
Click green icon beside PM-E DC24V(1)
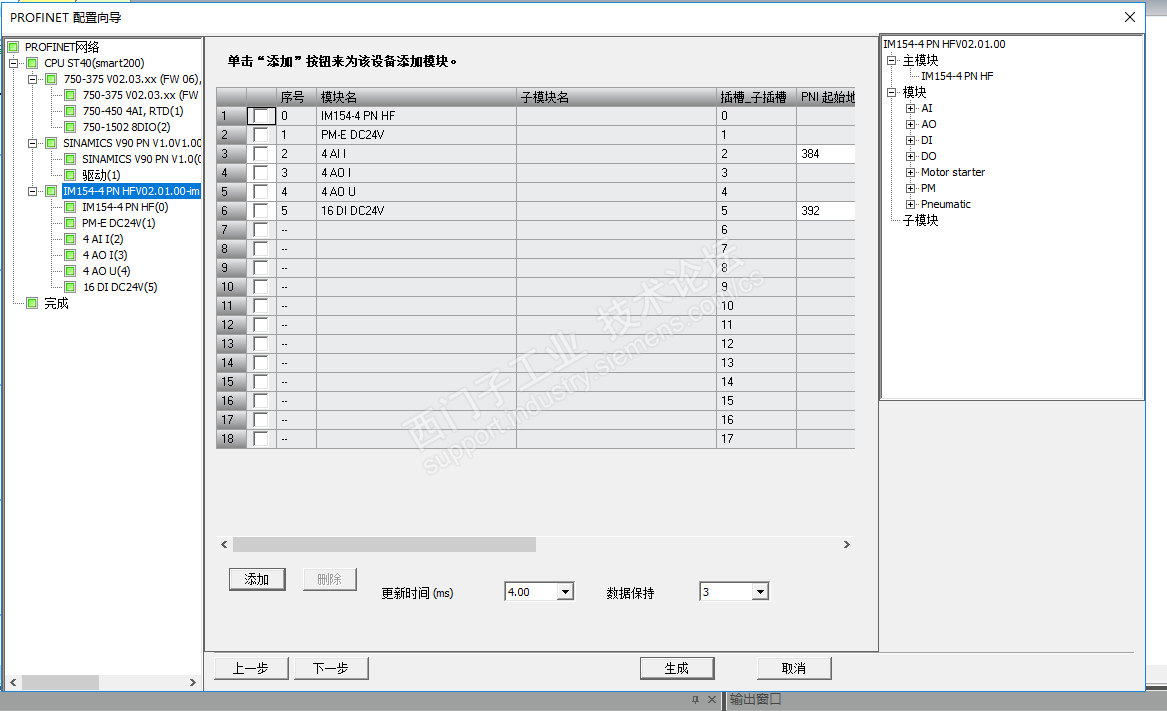click(x=70, y=223)
